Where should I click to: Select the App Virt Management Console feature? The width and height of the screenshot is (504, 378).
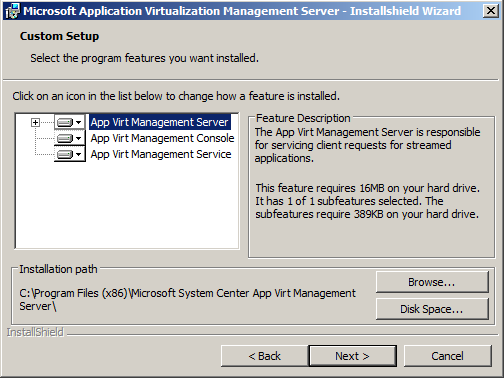[x=162, y=138]
